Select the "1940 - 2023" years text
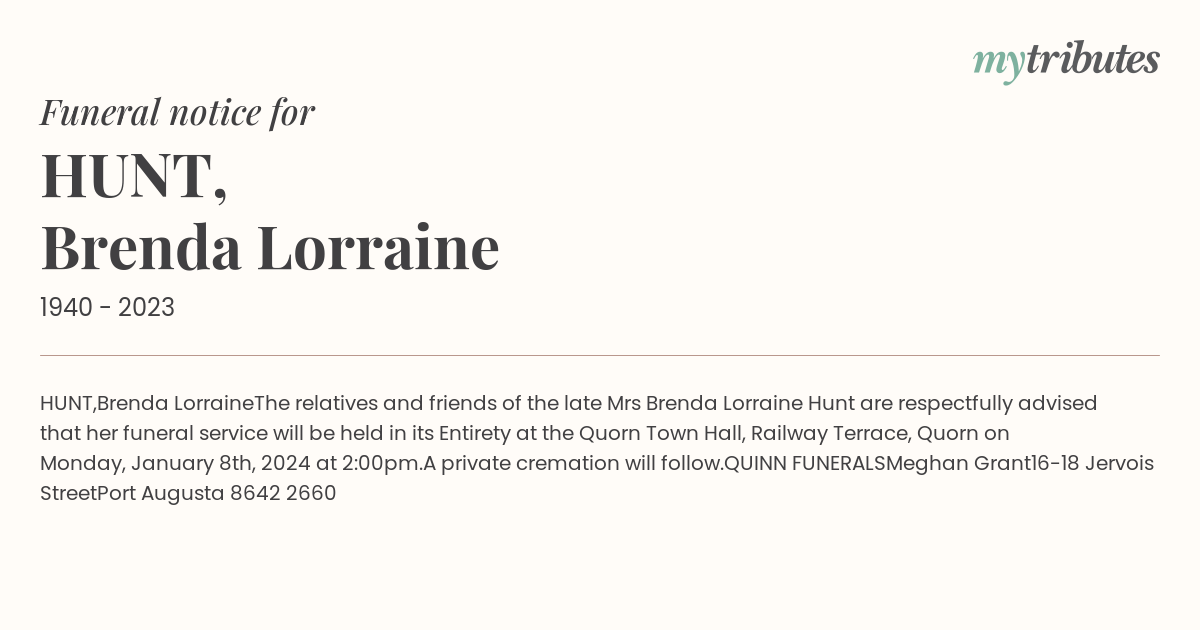1200x630 pixels. [x=107, y=308]
